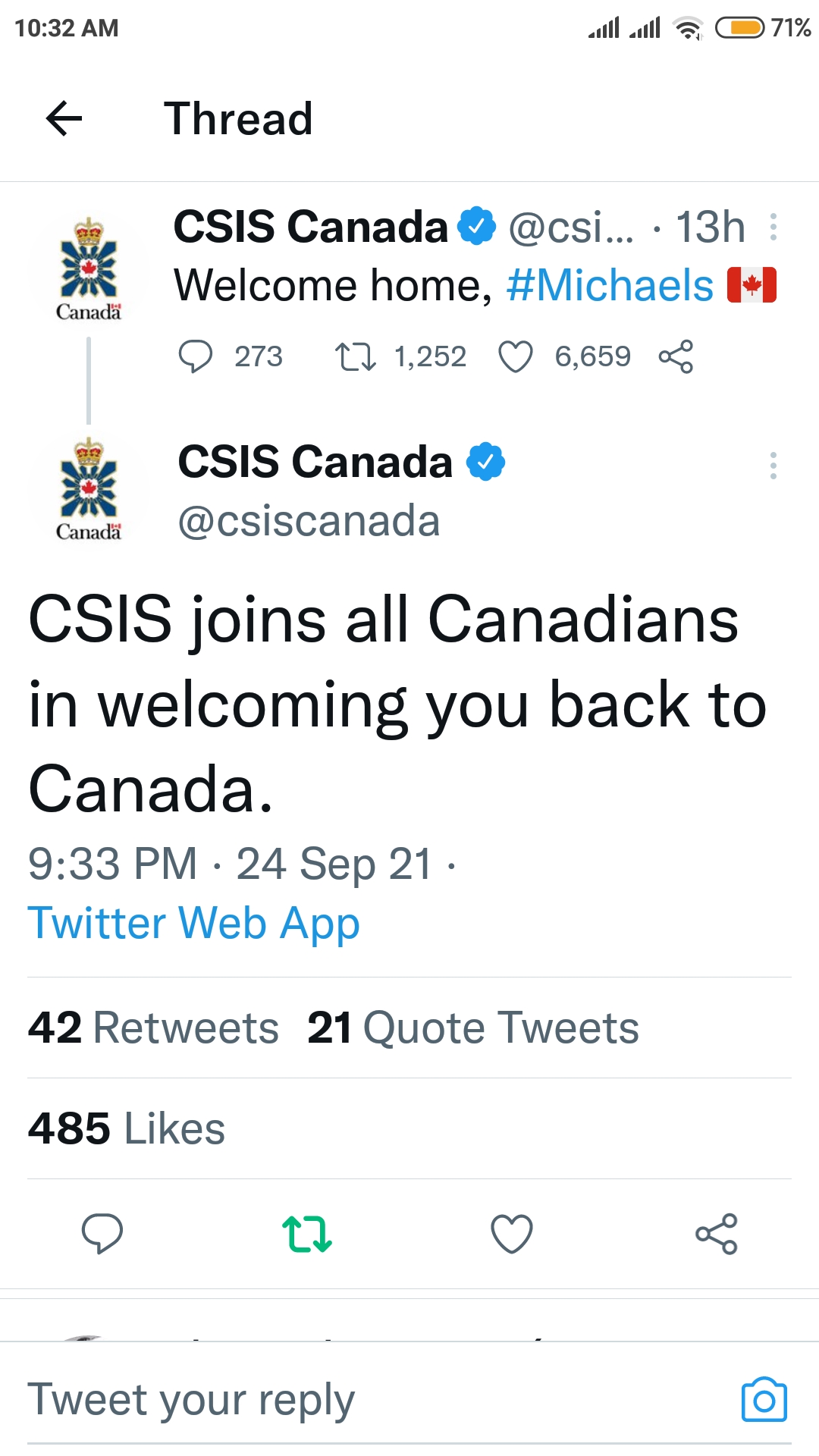Like the main CSIS Canada tweet

click(x=512, y=1234)
